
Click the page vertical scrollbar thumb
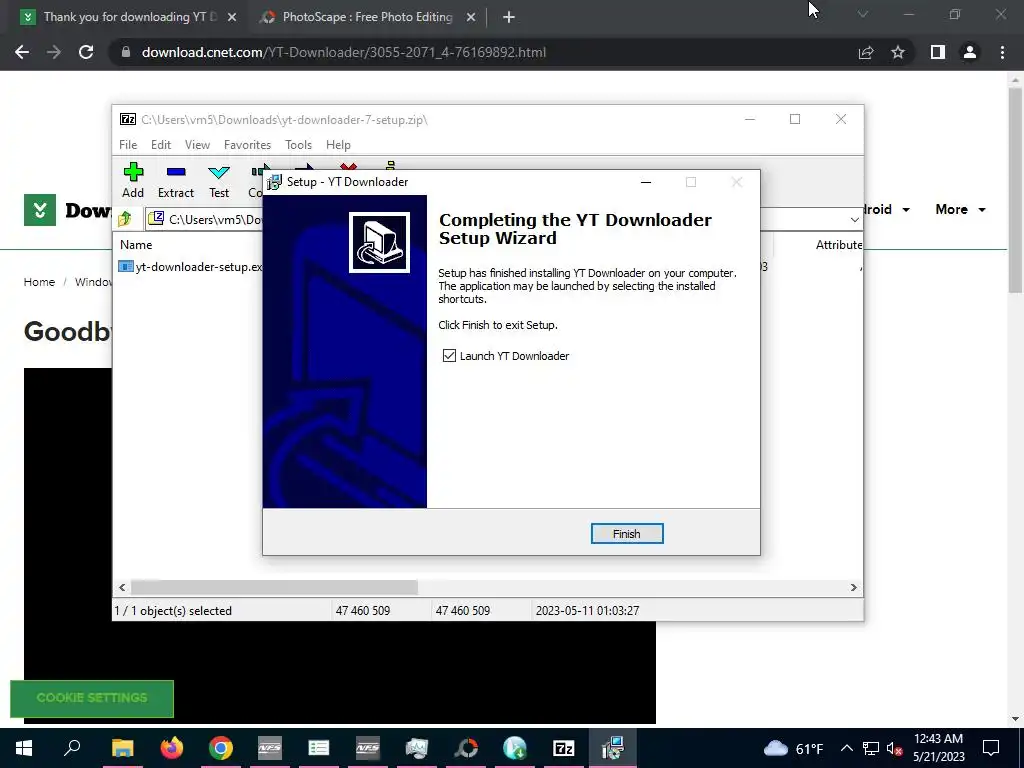[x=1015, y=189]
